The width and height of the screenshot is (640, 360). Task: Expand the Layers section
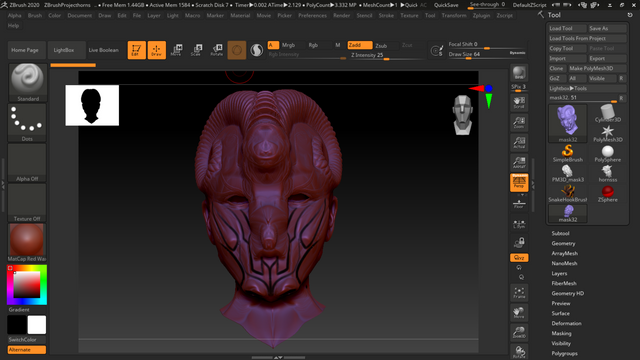point(559,273)
